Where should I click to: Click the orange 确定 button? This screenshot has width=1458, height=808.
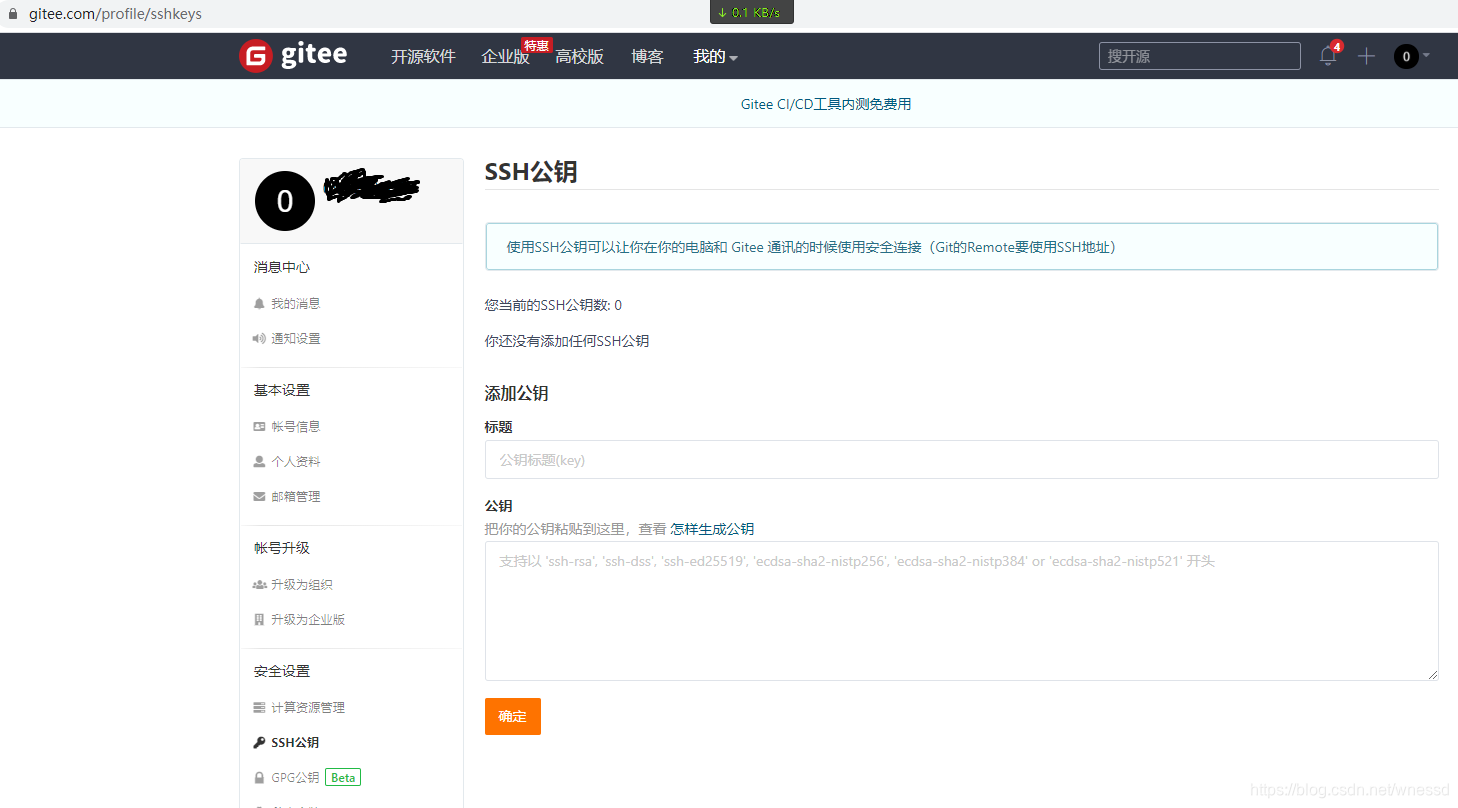[x=512, y=716]
